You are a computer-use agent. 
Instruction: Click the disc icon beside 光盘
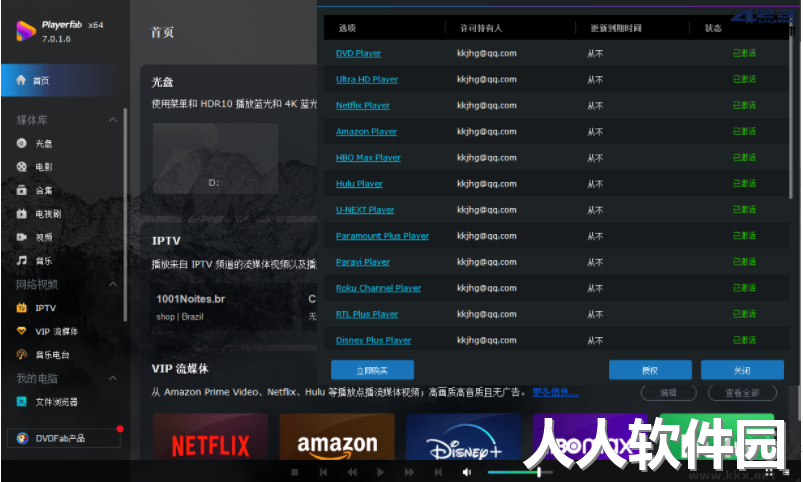[22, 143]
